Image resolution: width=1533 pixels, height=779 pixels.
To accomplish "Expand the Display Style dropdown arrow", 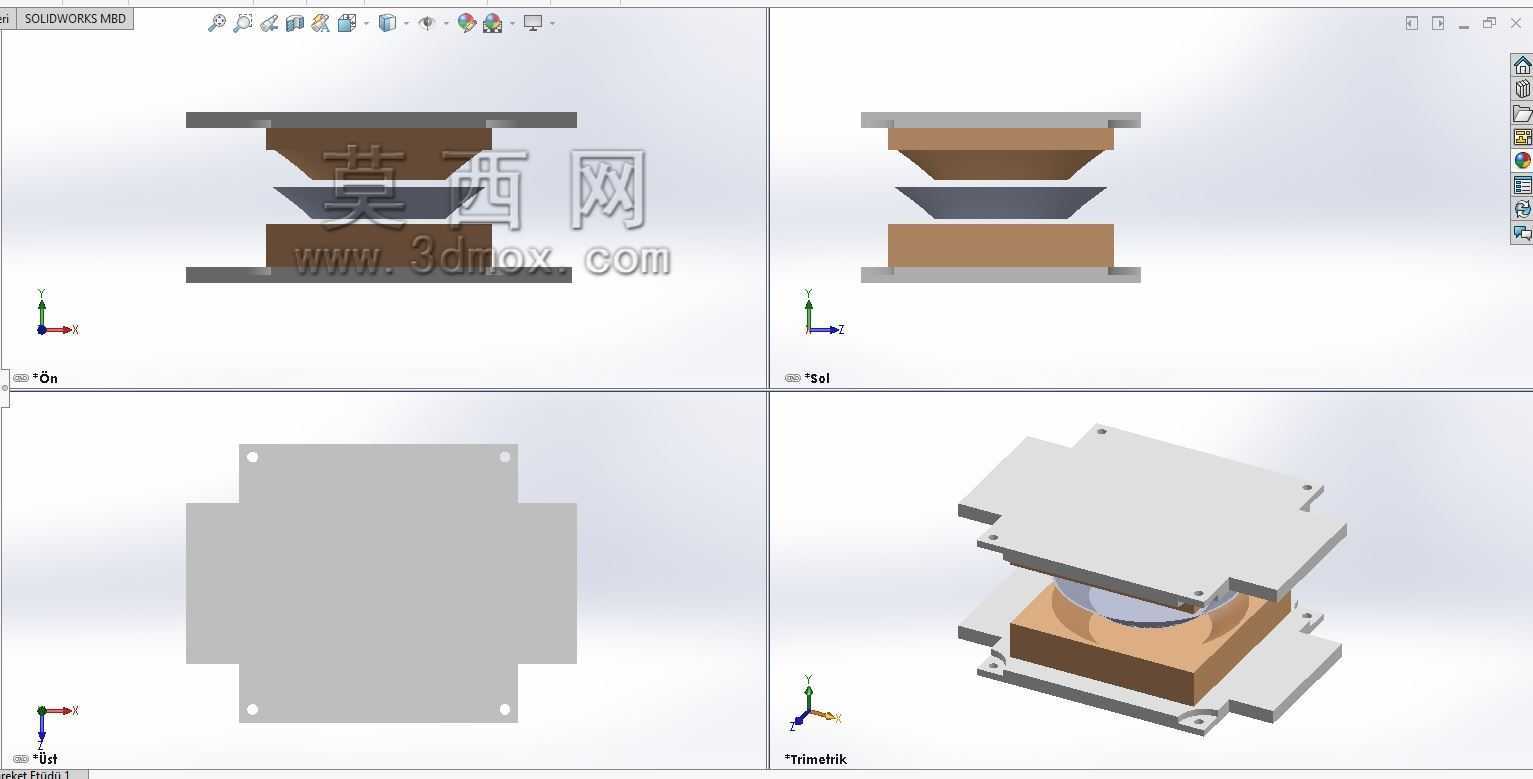I will click(x=406, y=23).
